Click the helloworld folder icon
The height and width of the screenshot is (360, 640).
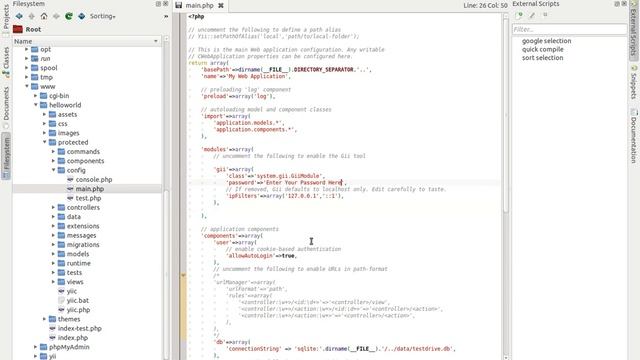click(x=44, y=105)
